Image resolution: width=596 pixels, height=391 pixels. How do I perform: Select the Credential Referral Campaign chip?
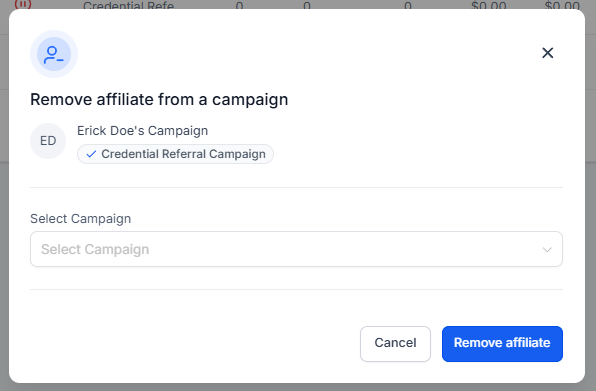click(x=175, y=154)
